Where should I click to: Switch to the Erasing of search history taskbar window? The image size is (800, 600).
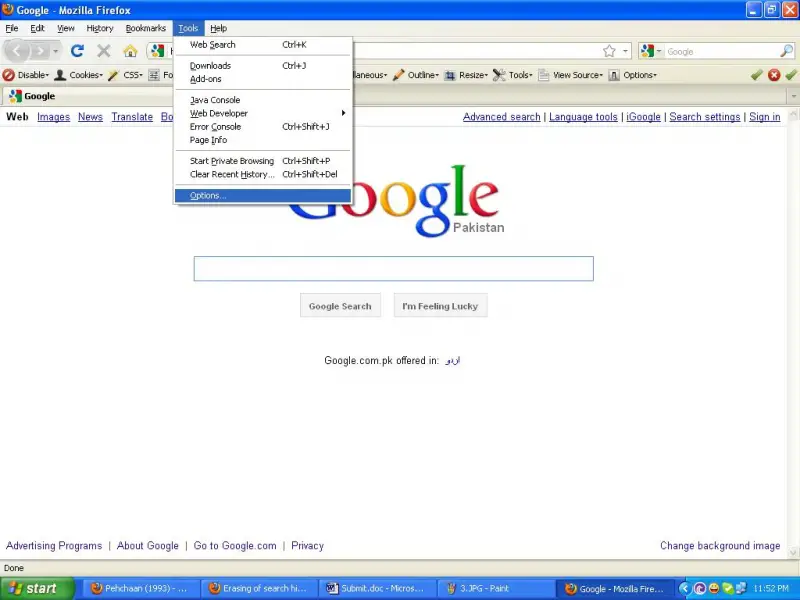click(x=258, y=588)
